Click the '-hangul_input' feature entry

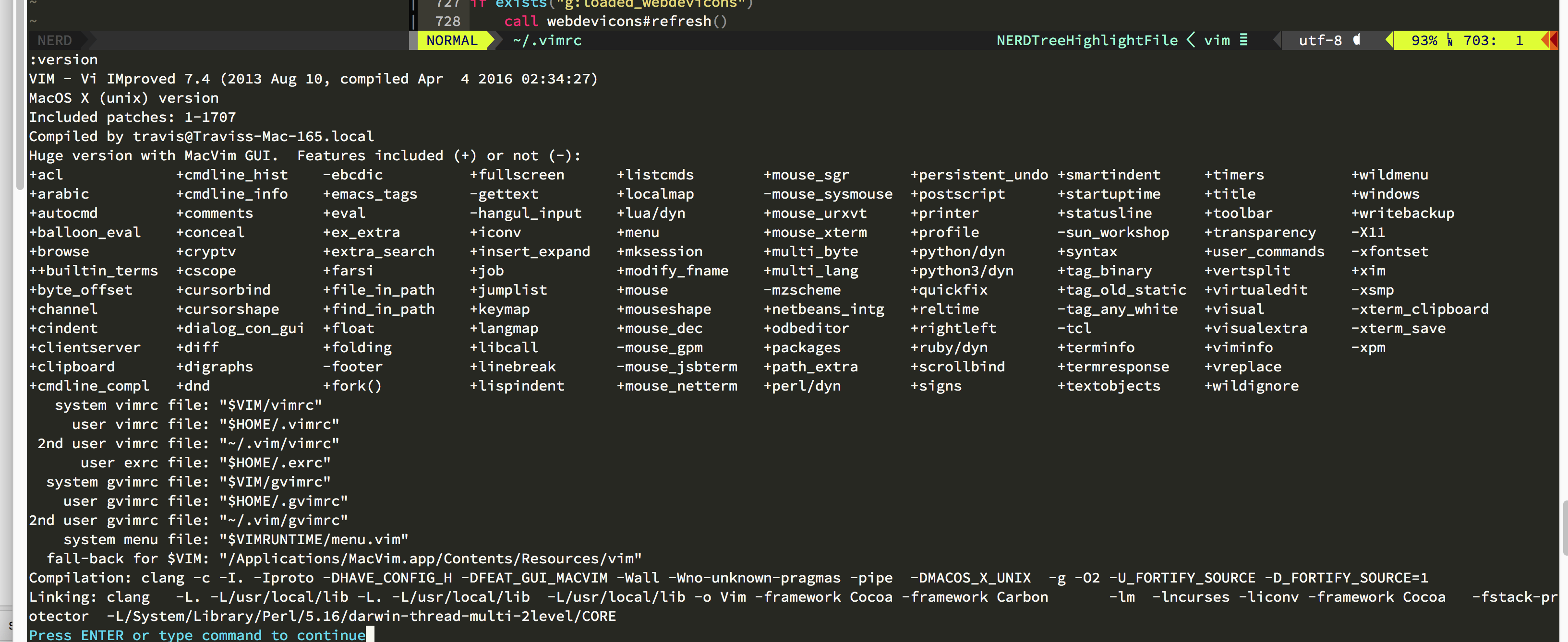pos(525,214)
